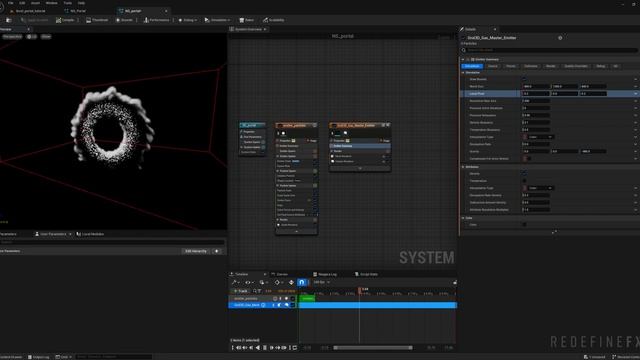The image size is (640, 360).
Task: Open the 240 fps frame rate dropdown
Action: click(x=322, y=282)
